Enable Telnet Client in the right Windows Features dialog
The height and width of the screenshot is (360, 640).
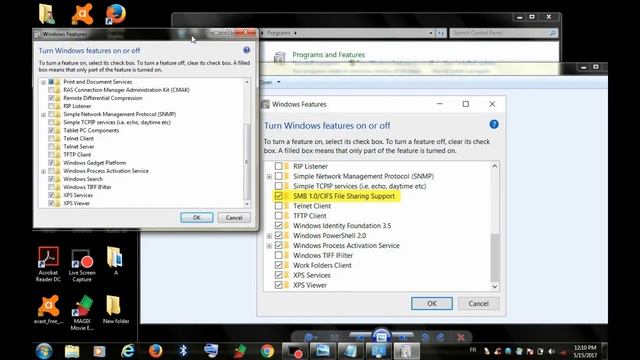pyautogui.click(x=278, y=206)
